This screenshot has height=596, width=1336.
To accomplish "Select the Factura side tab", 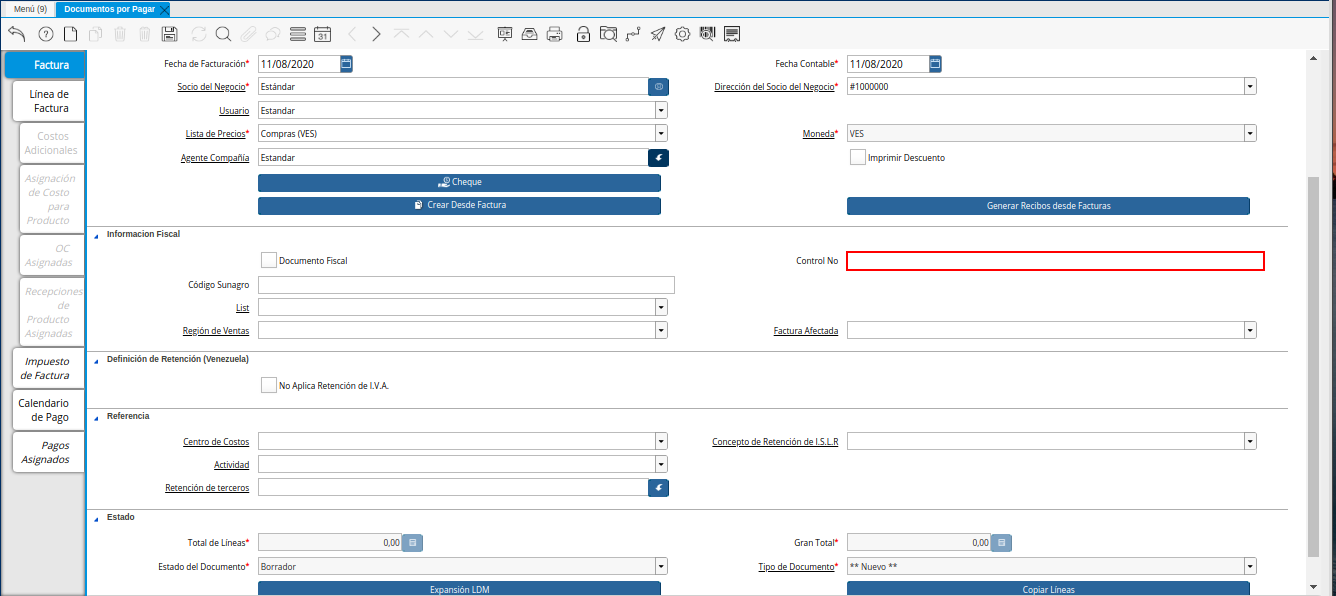I will coord(45,65).
